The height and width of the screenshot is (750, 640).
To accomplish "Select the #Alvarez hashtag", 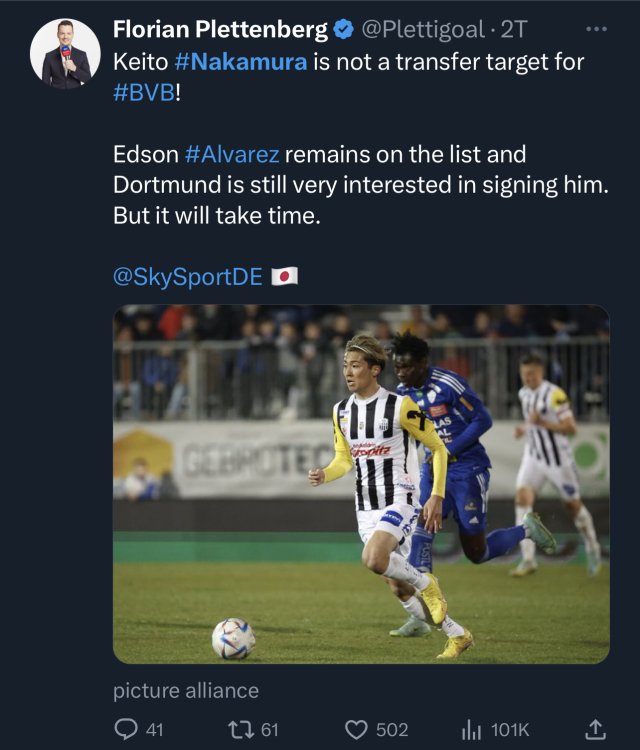I will tap(233, 155).
